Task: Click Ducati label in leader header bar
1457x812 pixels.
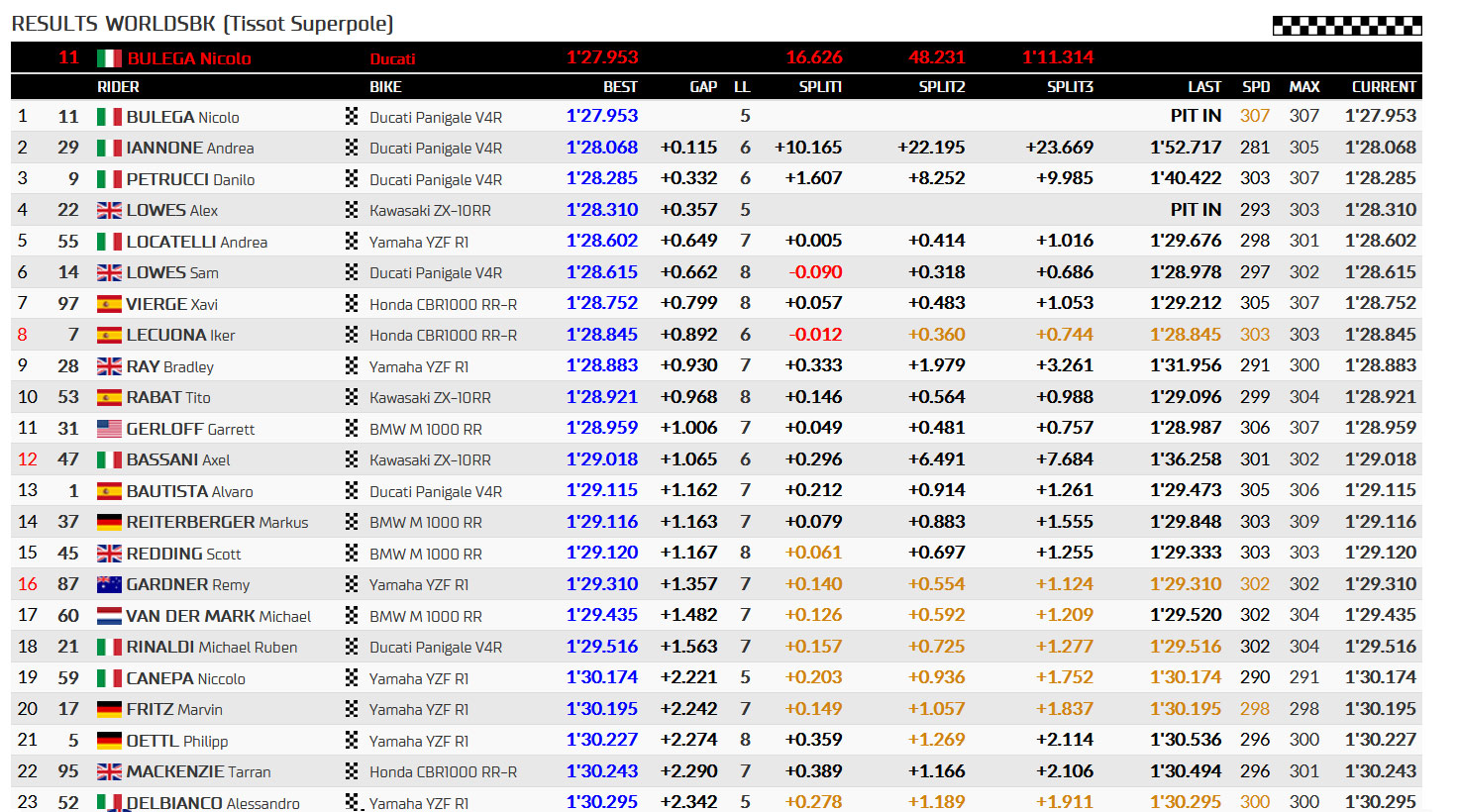Action: (393, 58)
